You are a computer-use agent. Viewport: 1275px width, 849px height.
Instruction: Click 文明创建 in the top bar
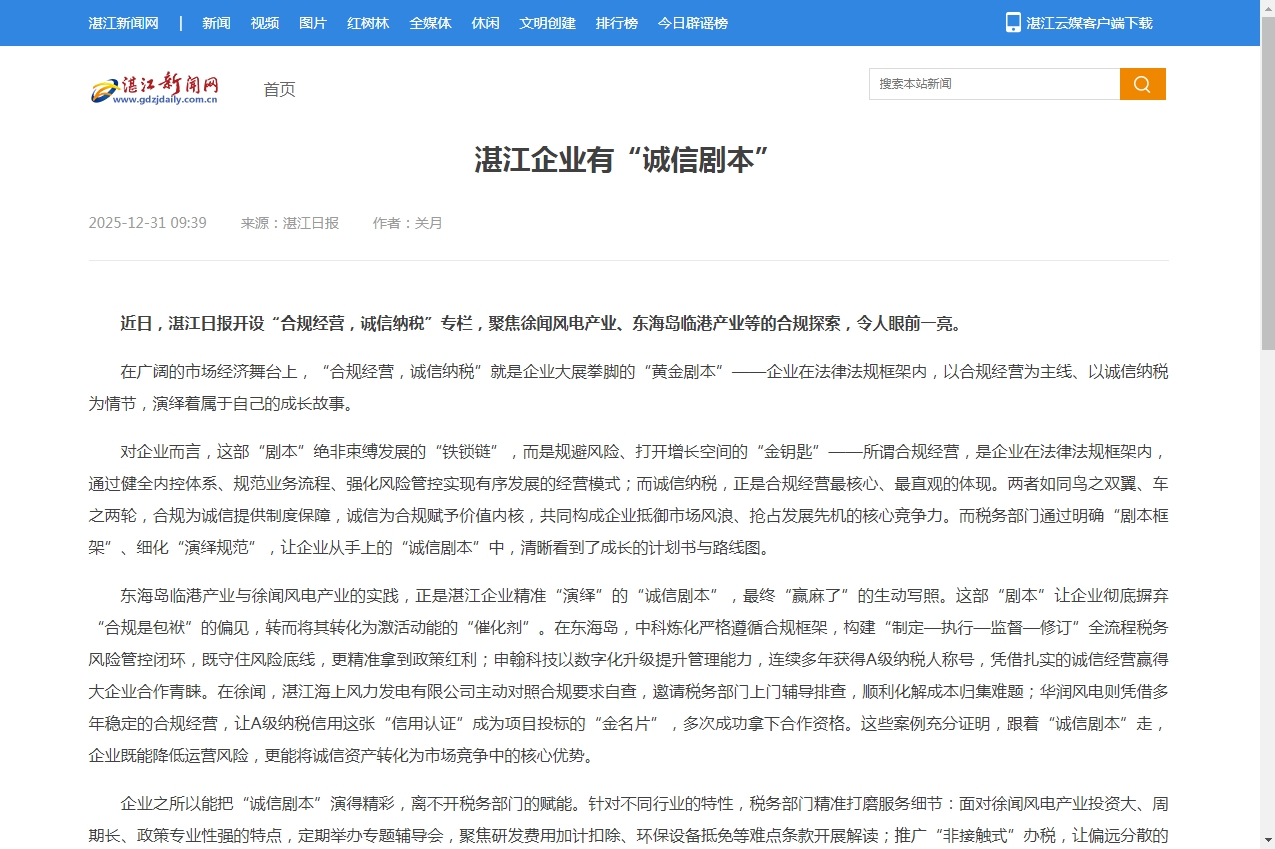547,23
